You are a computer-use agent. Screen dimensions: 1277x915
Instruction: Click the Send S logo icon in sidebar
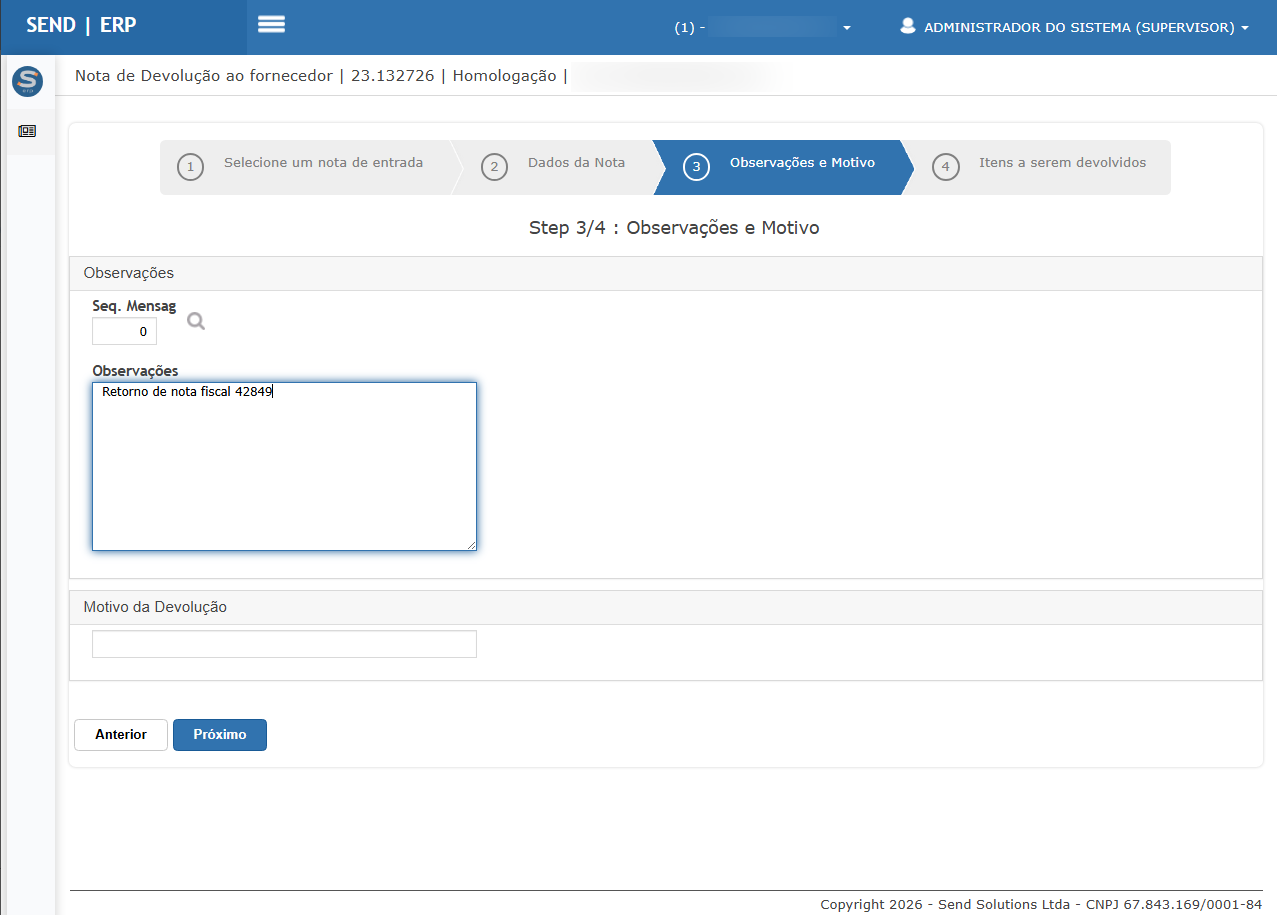[x=27, y=81]
